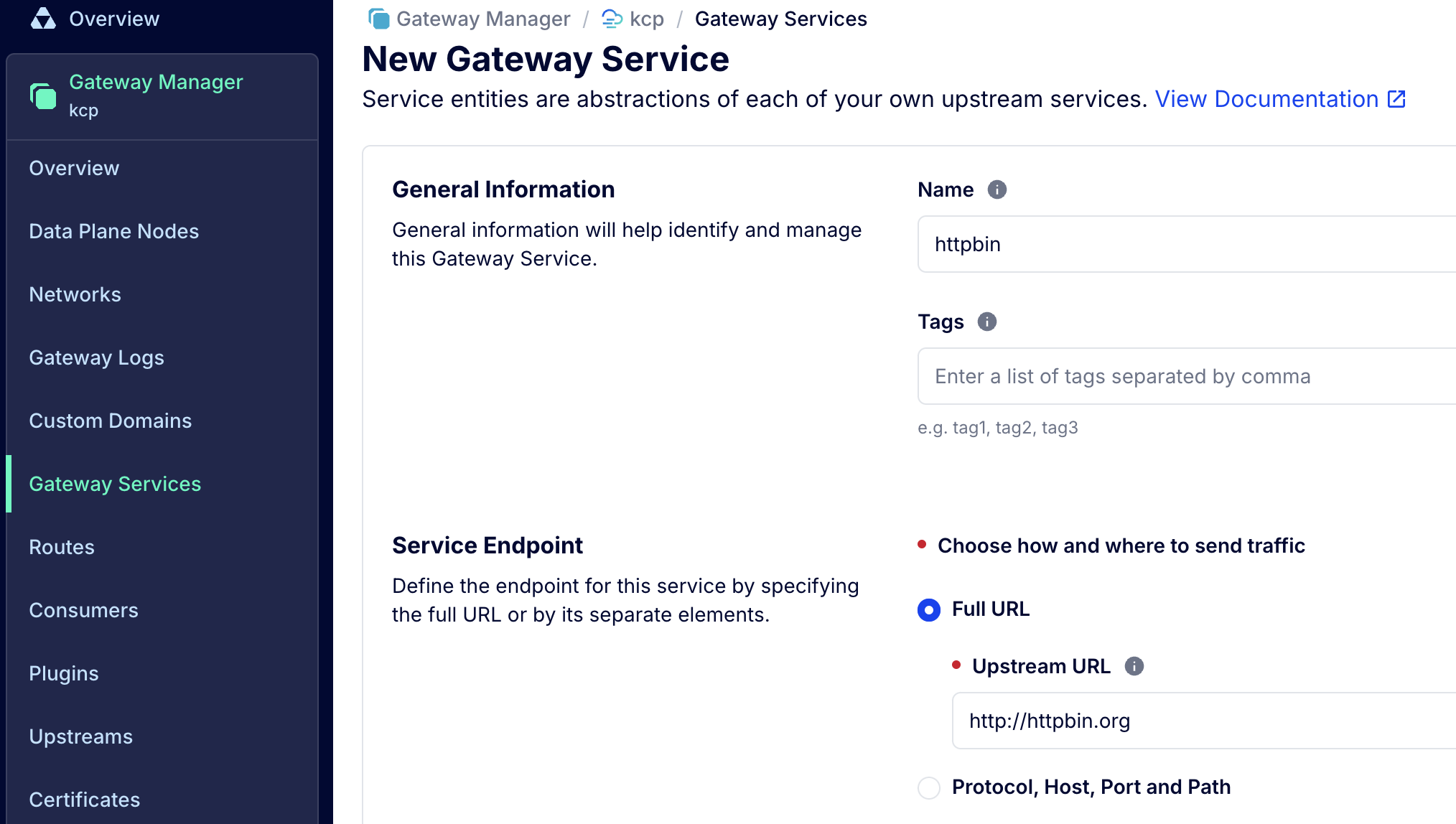Screen dimensions: 1456x824
Task: Click the info icon beside Name
Action: click(997, 189)
